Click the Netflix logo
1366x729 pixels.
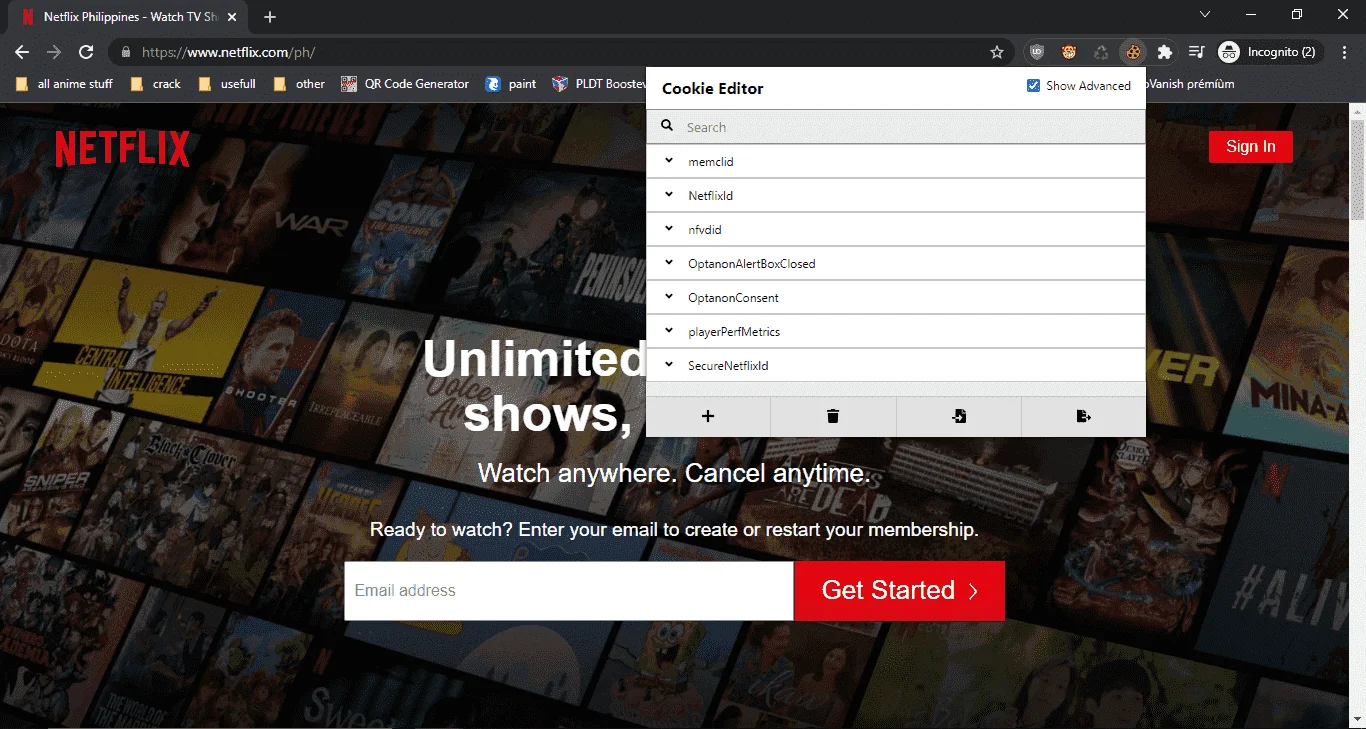(x=122, y=149)
